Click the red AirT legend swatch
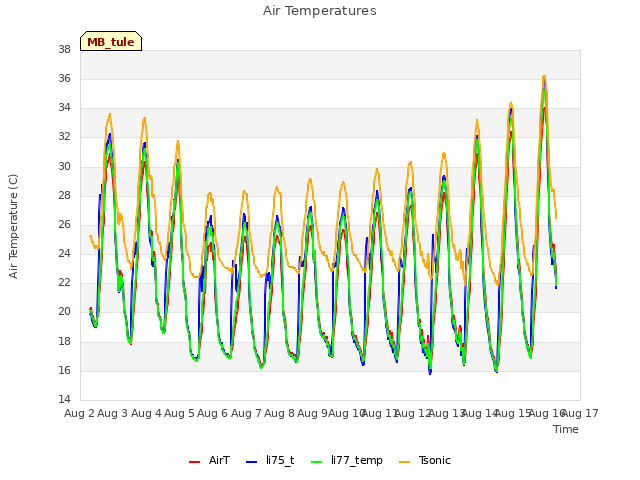The height and width of the screenshot is (480, 640). 194,462
